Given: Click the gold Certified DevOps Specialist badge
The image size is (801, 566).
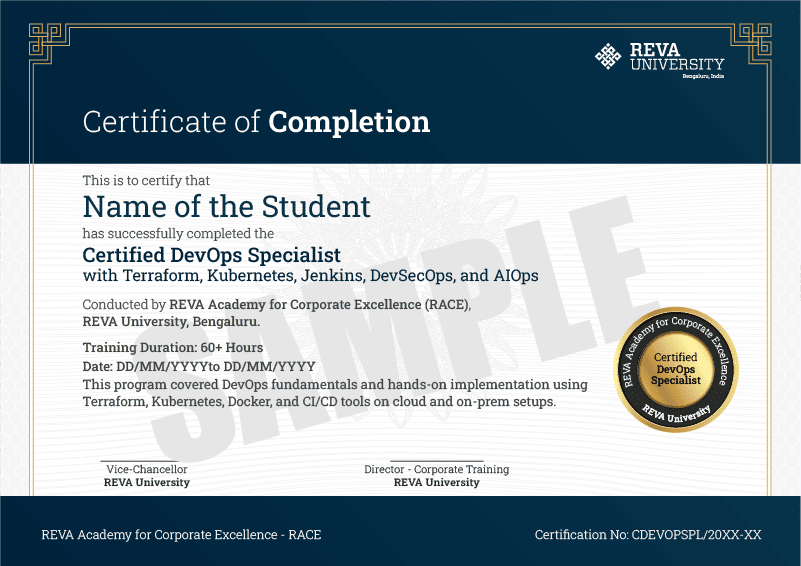Looking at the screenshot, I should point(676,369).
